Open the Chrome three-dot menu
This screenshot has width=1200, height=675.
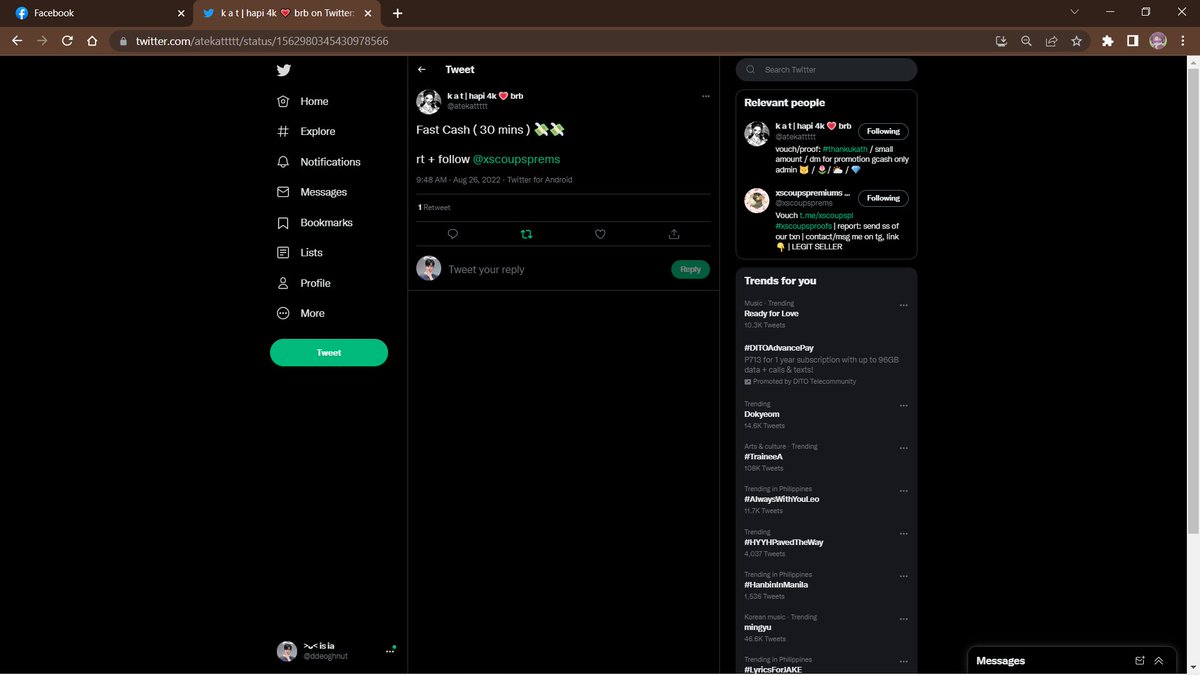point(1184,41)
